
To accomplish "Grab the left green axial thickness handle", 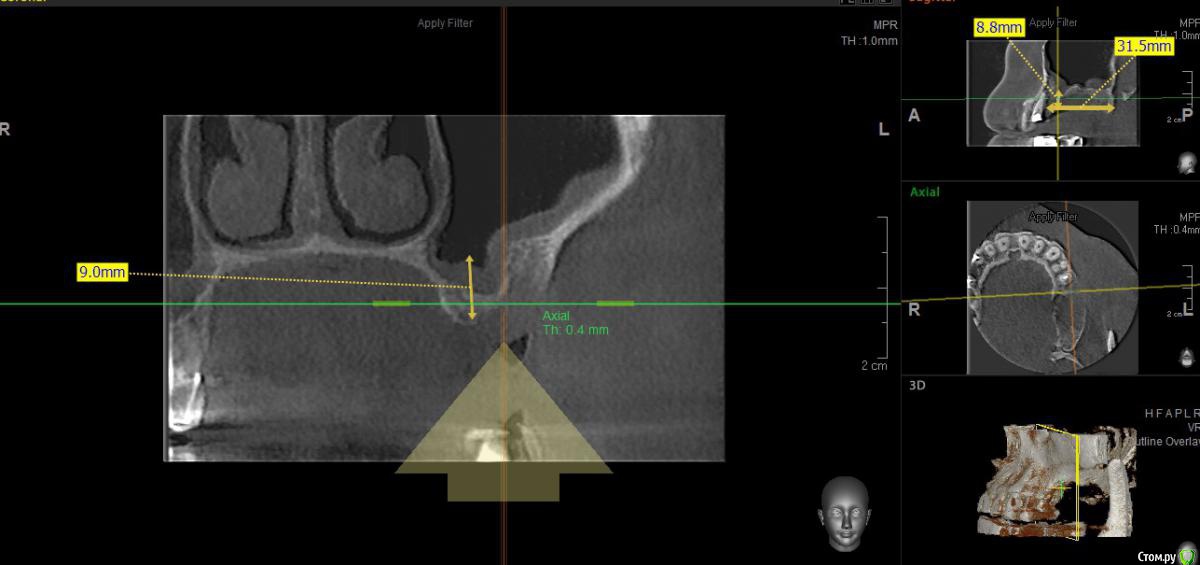I will click(391, 303).
